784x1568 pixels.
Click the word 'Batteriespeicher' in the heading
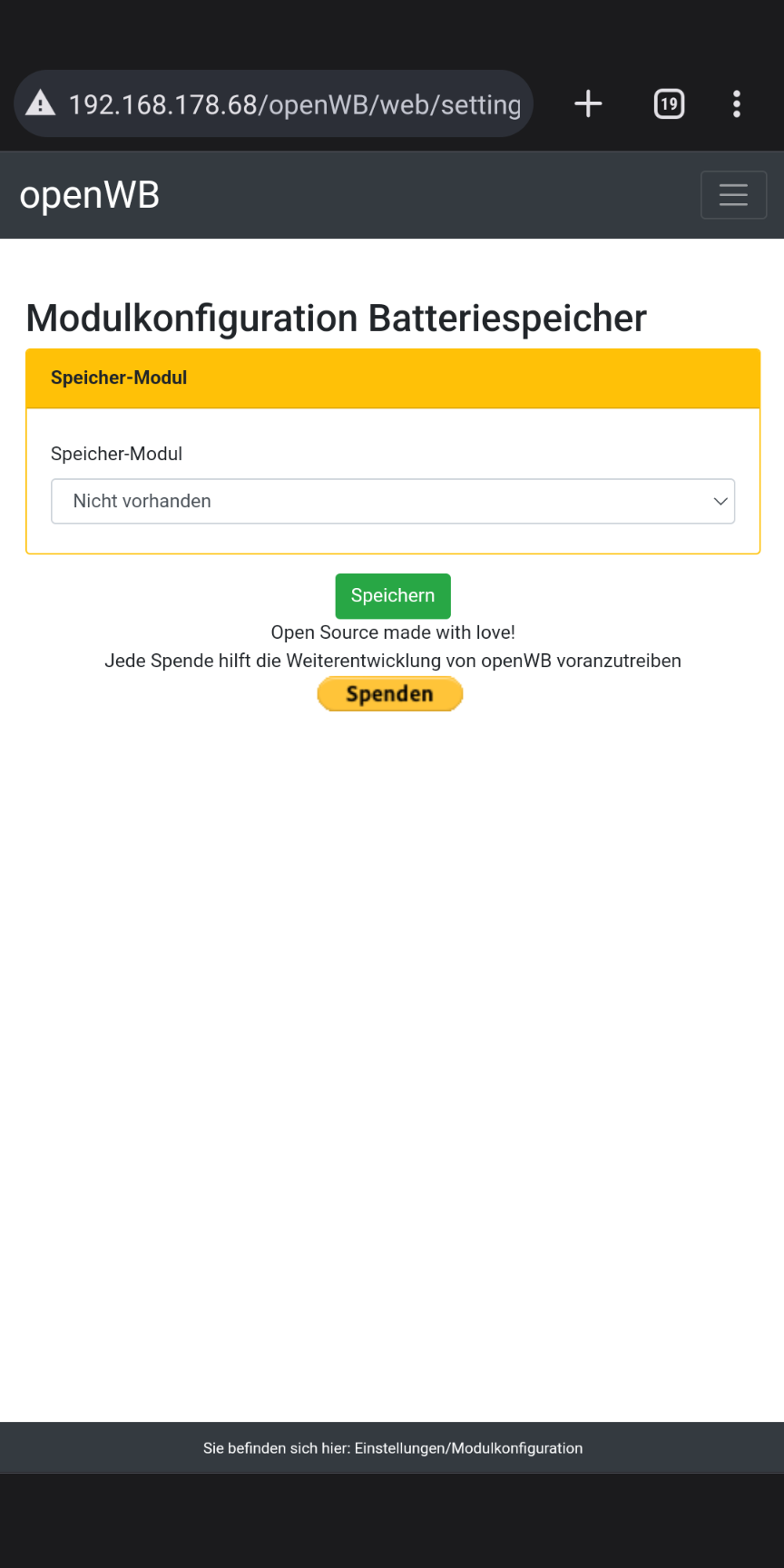tap(507, 318)
